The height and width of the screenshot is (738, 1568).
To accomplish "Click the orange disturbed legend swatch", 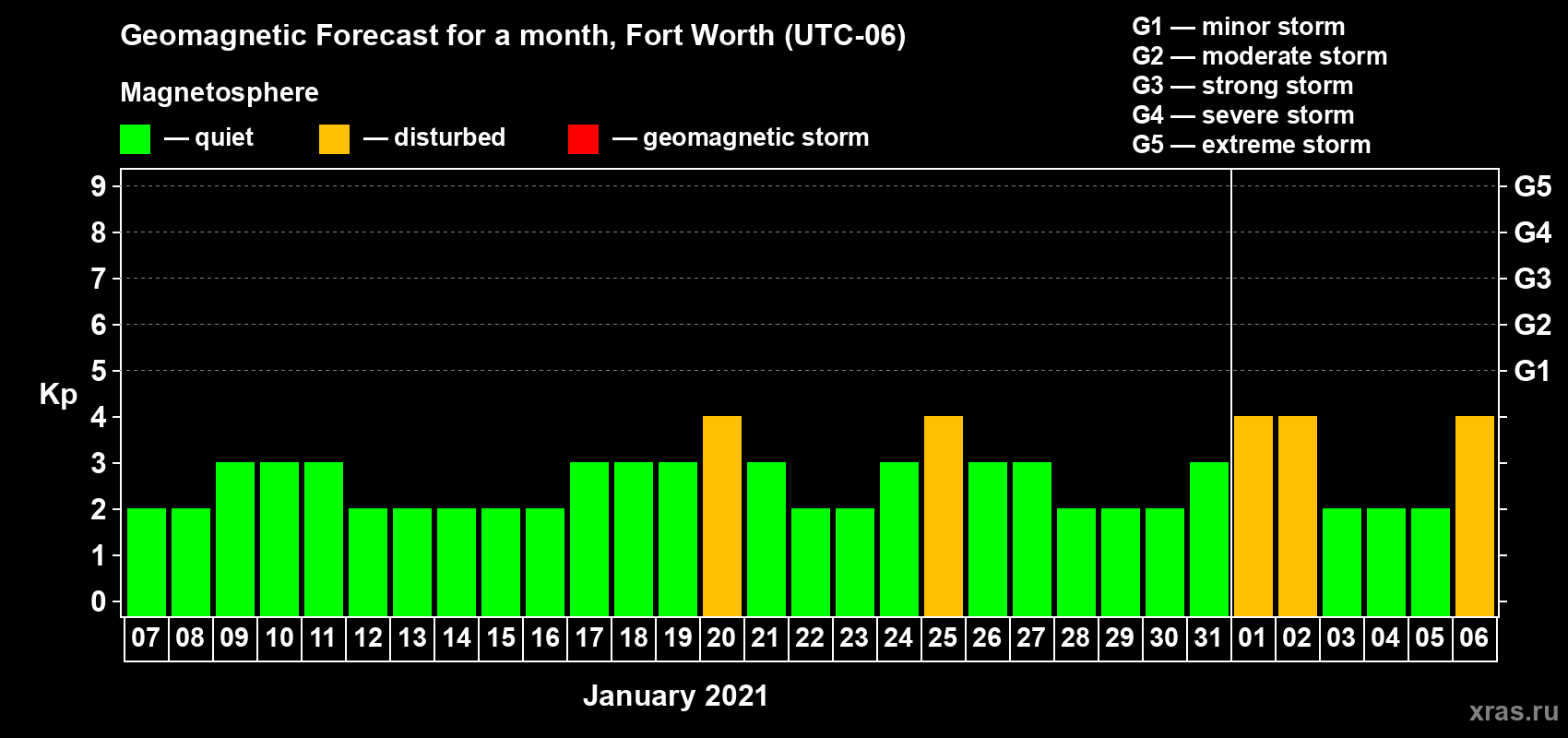I will 334,139.
